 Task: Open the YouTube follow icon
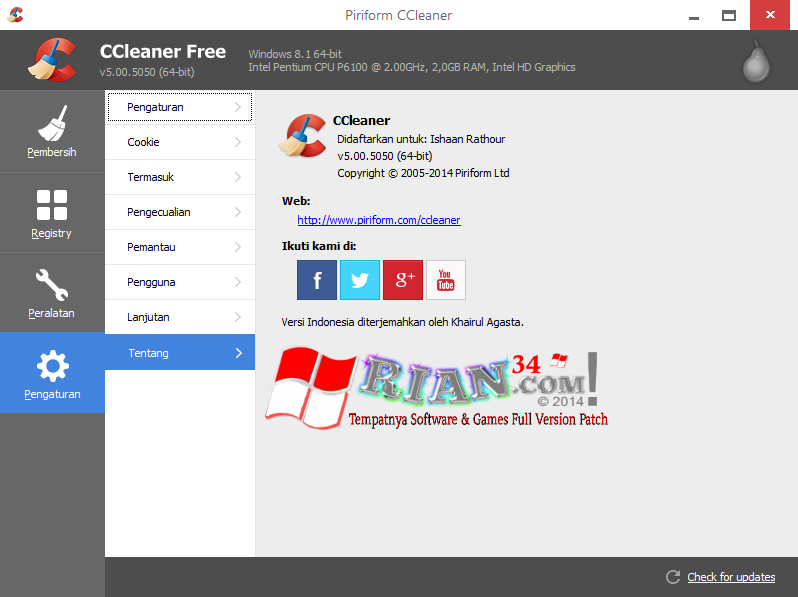click(x=446, y=280)
